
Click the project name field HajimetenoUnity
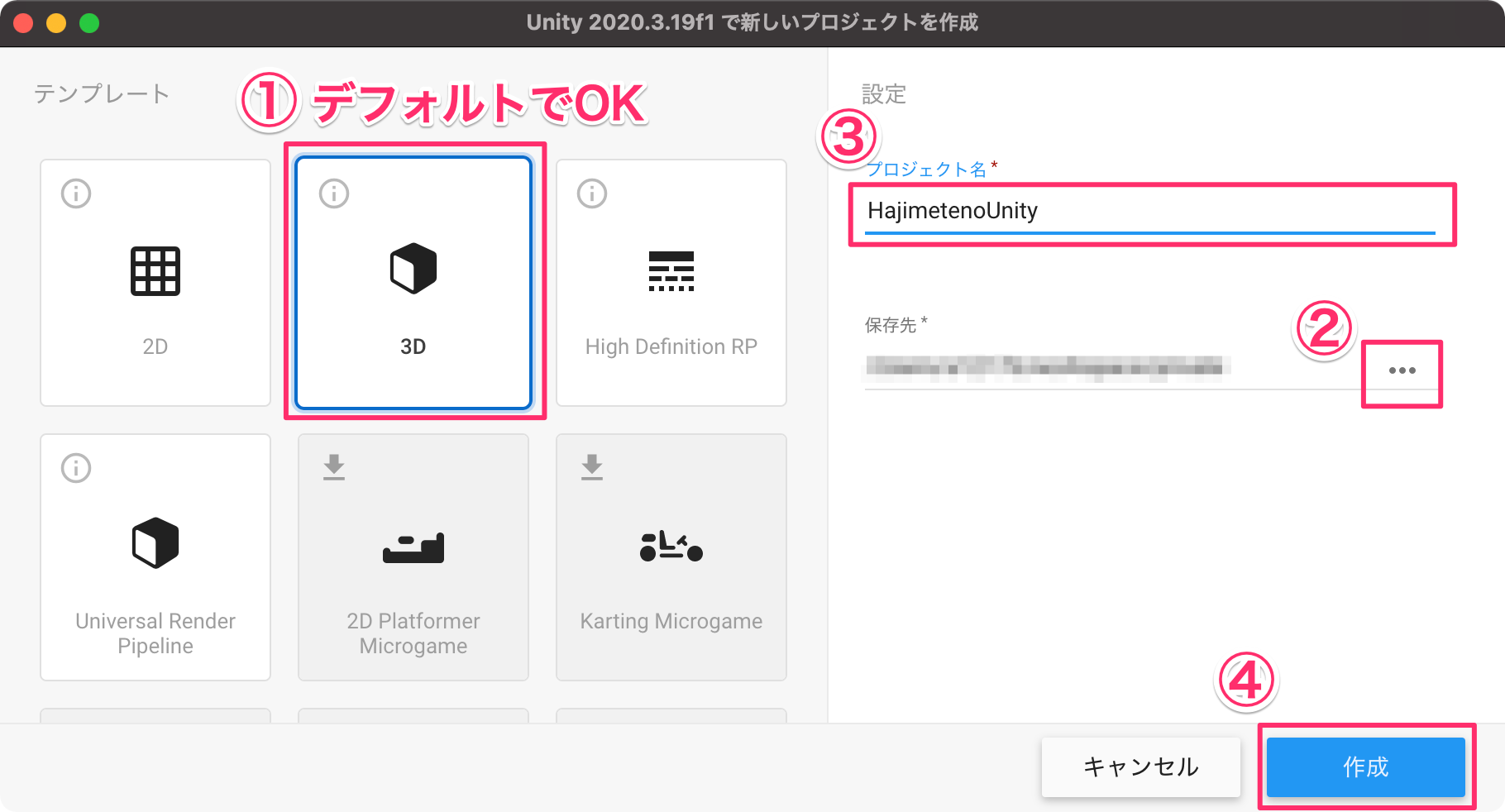coord(1150,212)
